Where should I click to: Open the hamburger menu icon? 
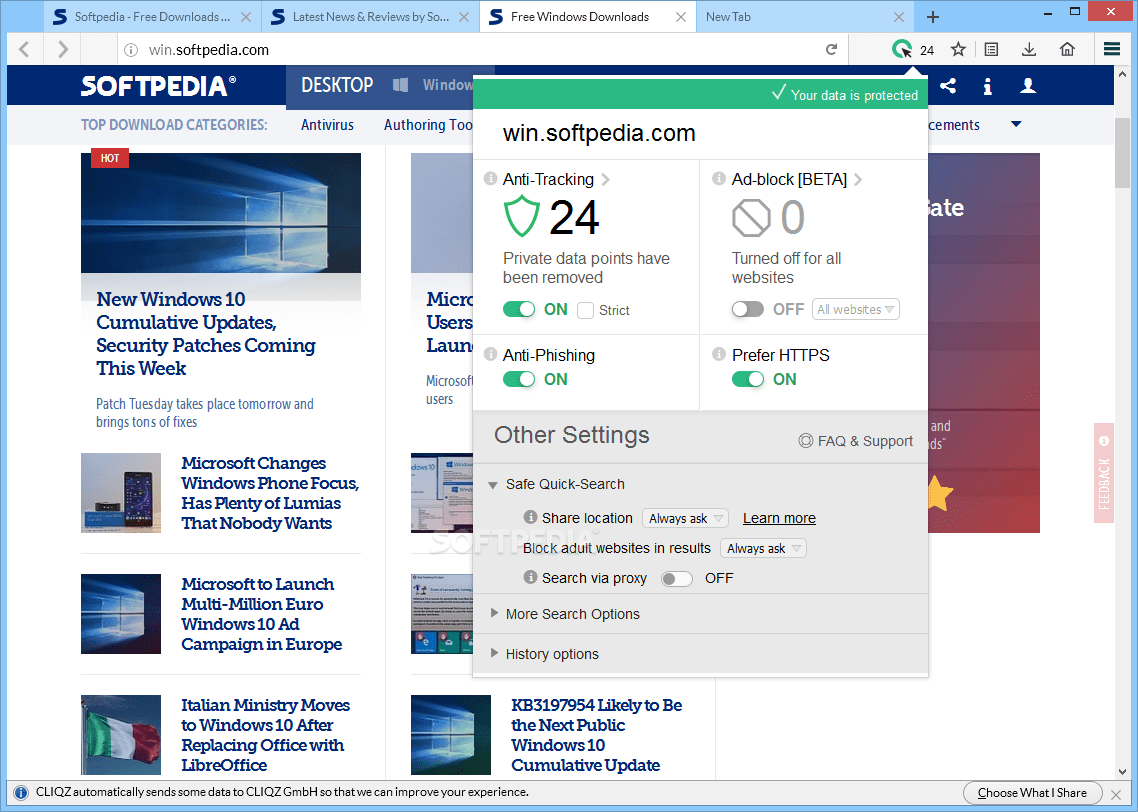(1111, 48)
